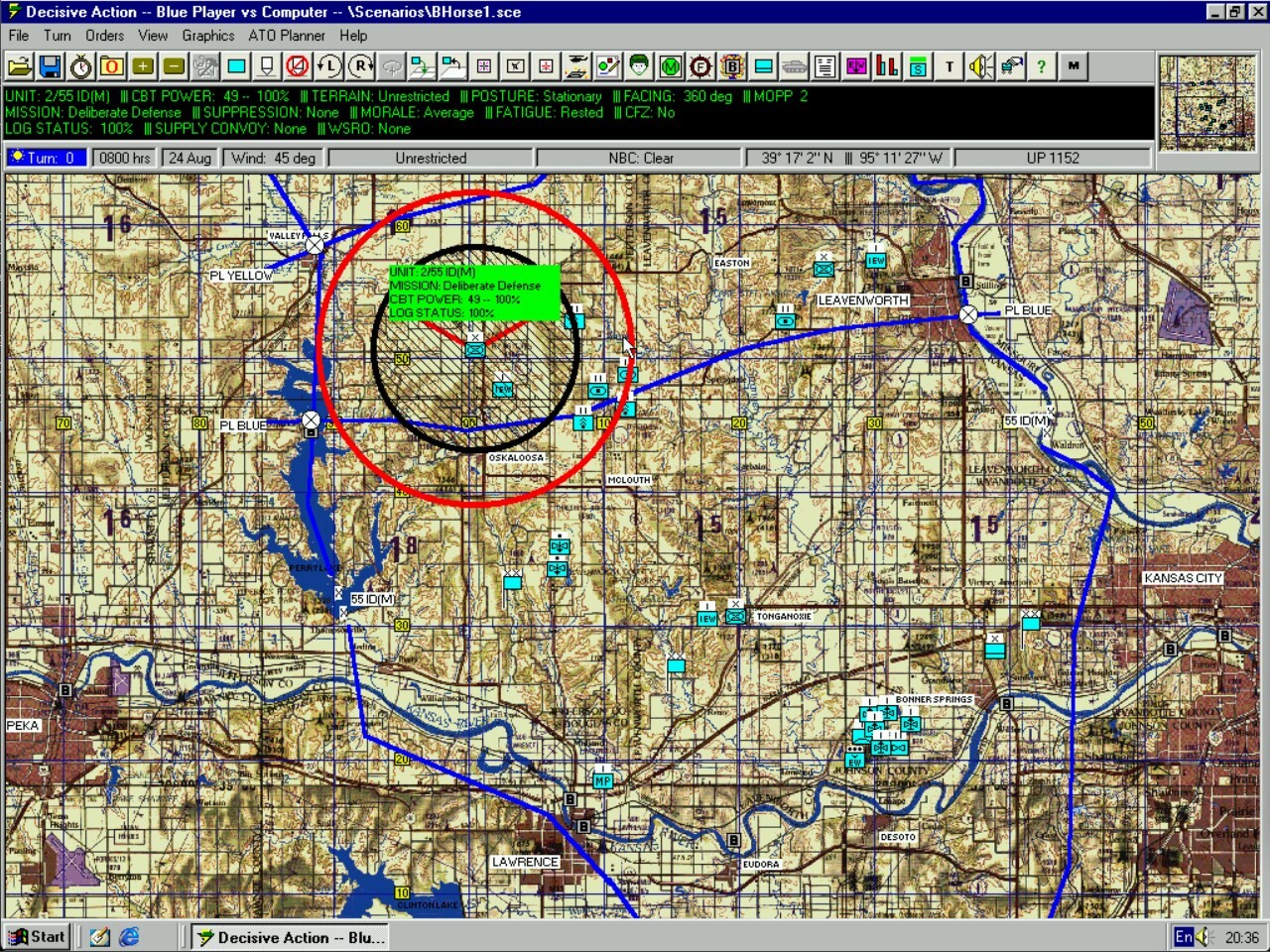Click the TONGANOXIE map label
This screenshot has height=952, width=1270.
click(784, 617)
